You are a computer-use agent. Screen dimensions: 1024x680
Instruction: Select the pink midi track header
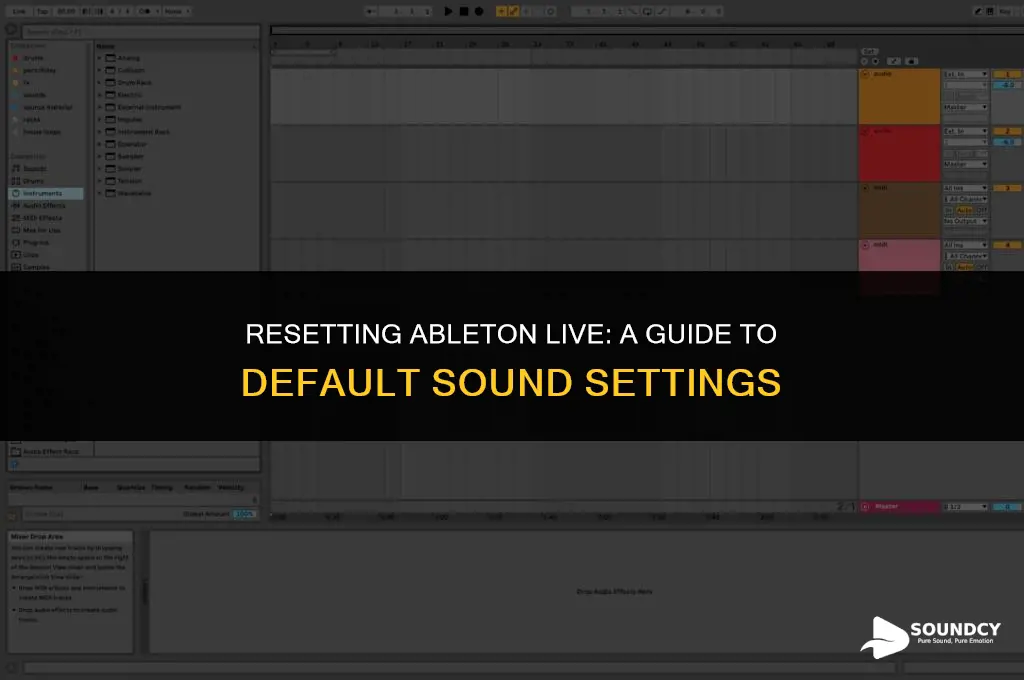pyautogui.click(x=899, y=256)
